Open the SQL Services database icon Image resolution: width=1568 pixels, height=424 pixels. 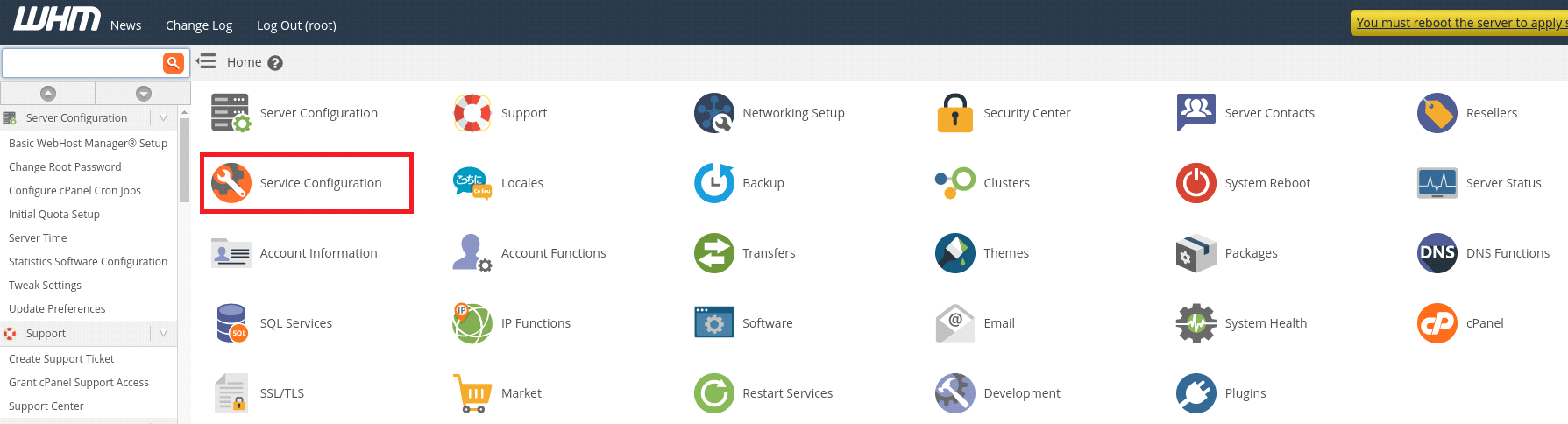coord(231,323)
